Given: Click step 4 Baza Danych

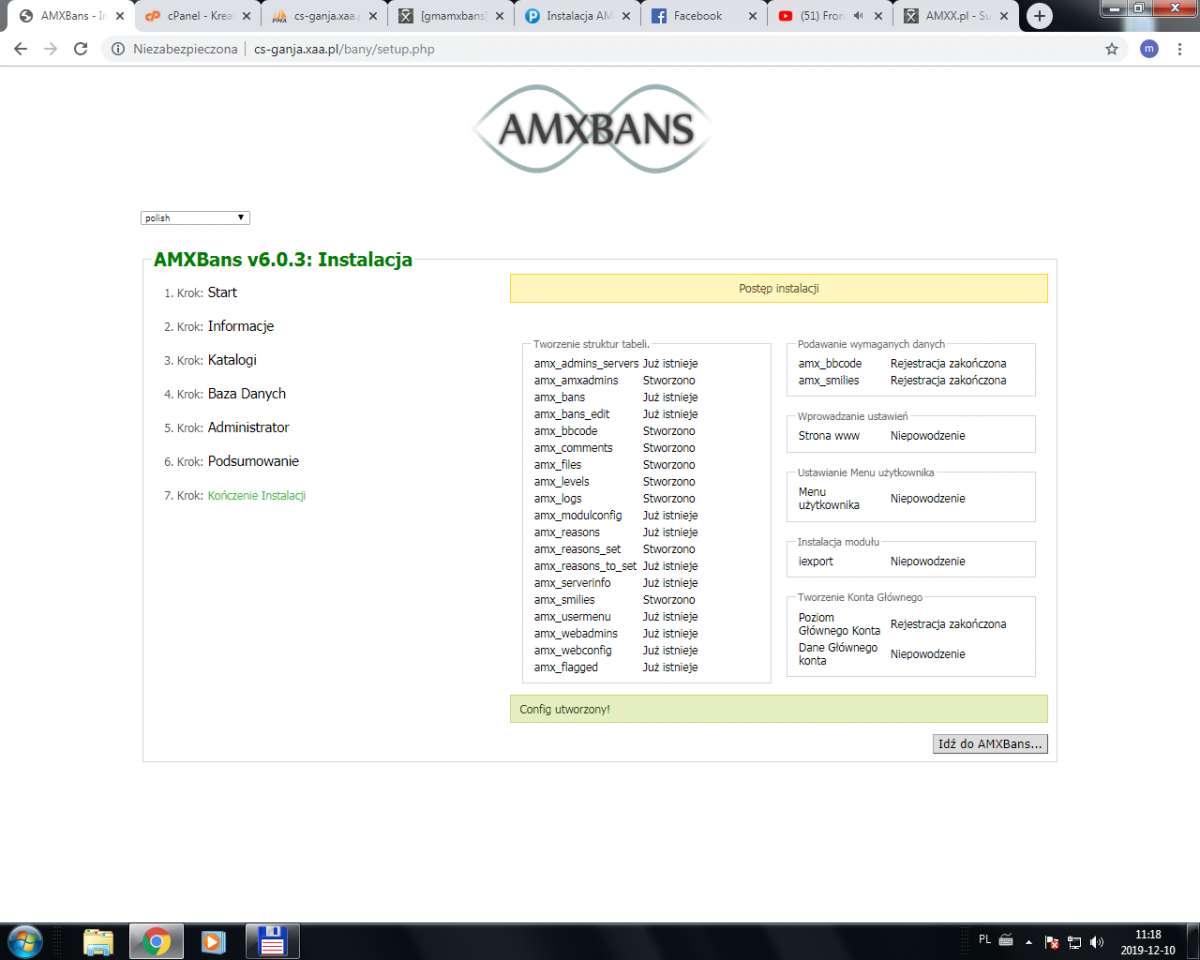Looking at the screenshot, I should coord(247,394).
